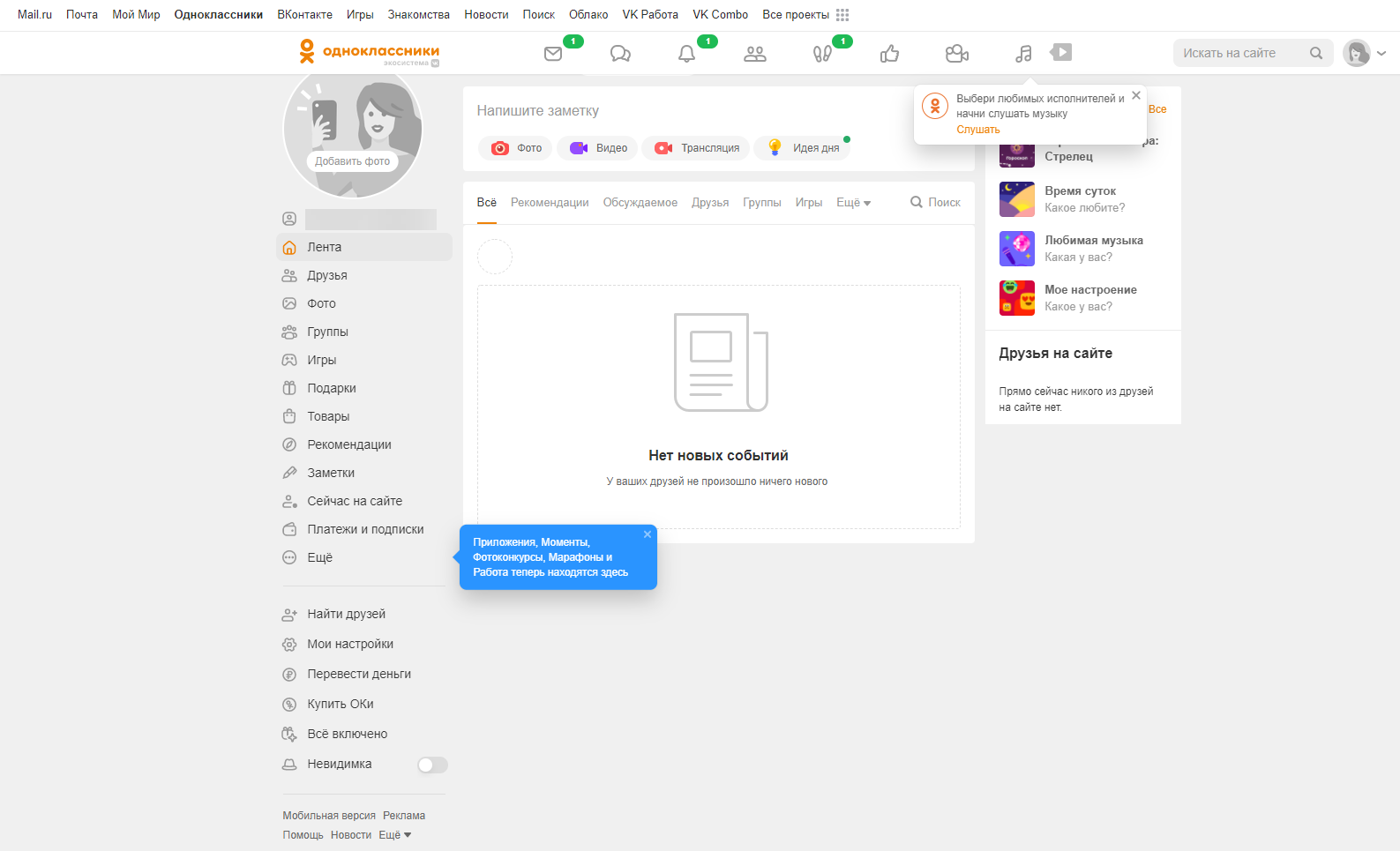Click the Идея дня lightbulb button
1400x851 pixels.
tap(803, 148)
